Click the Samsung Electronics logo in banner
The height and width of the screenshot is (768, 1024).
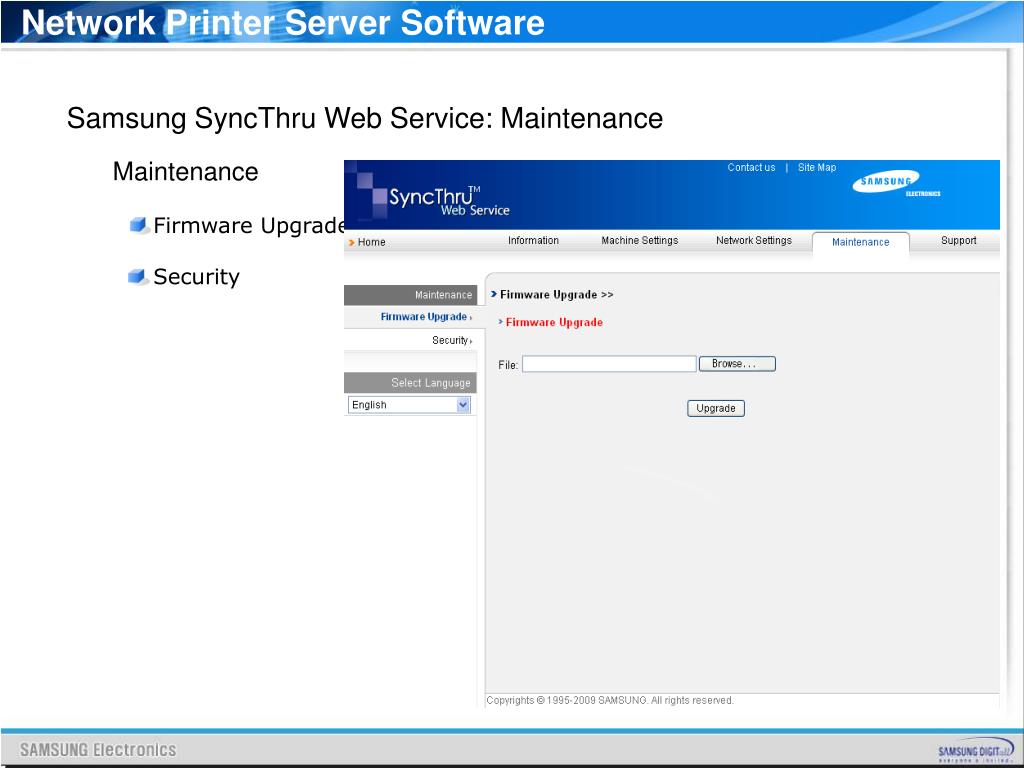click(x=896, y=184)
